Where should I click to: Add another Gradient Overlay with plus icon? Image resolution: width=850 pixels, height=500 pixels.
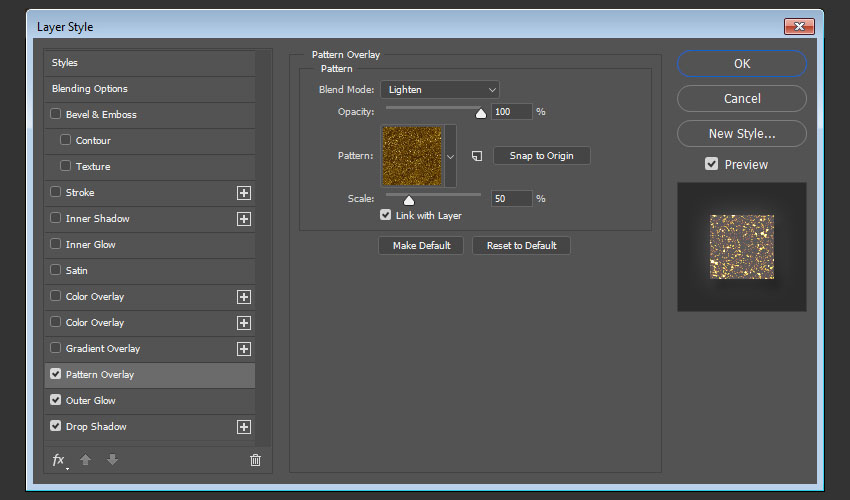pos(243,349)
